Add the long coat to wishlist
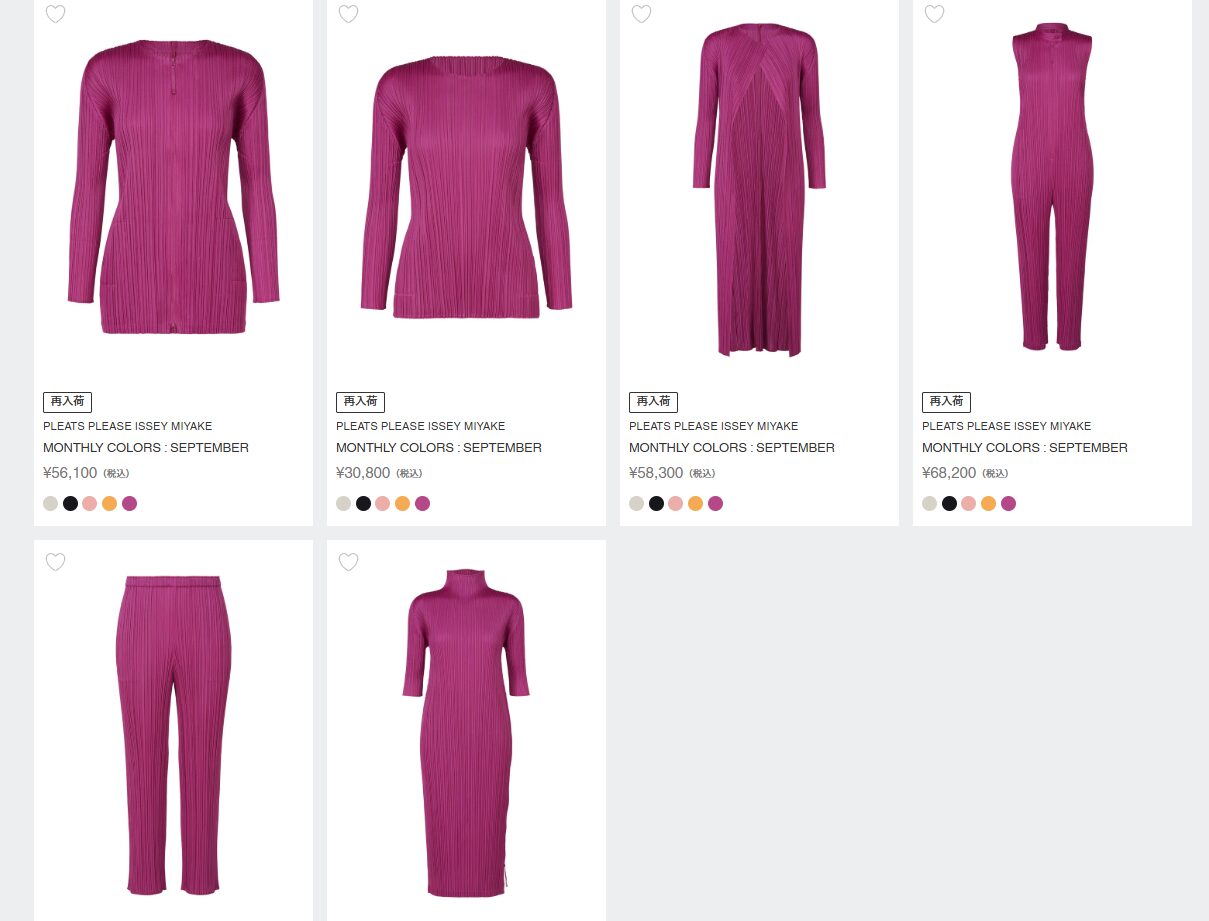 point(641,14)
